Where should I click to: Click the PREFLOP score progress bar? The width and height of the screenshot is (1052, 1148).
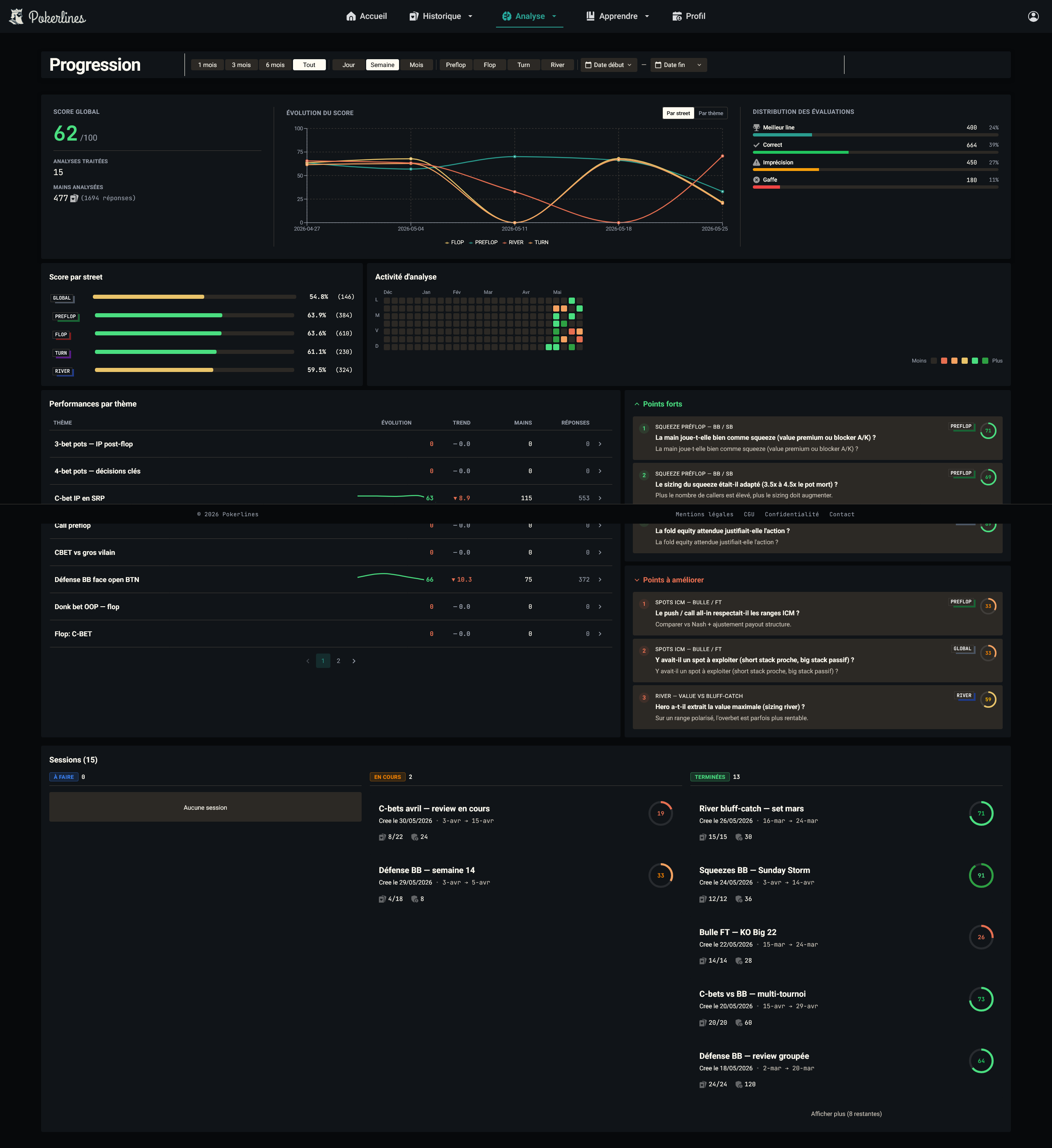(x=194, y=316)
